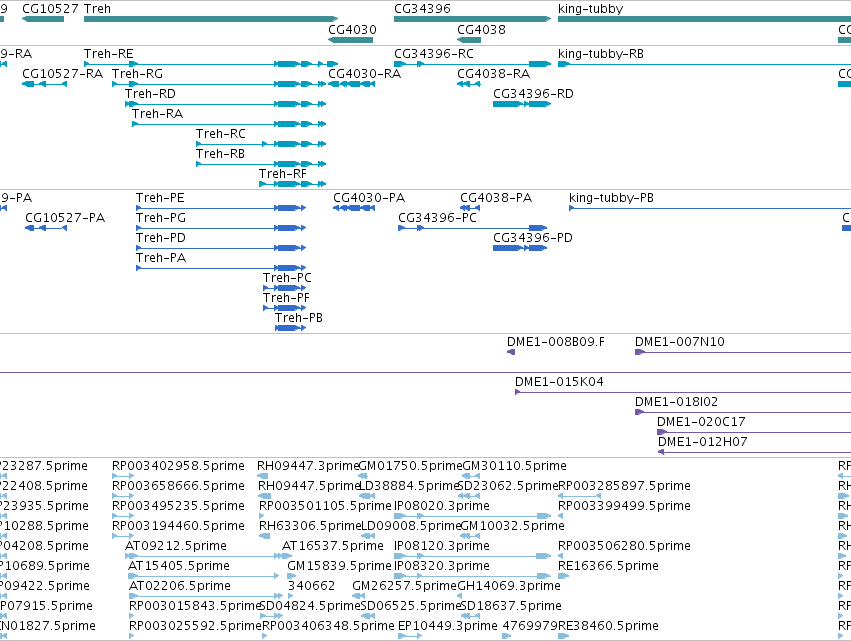
Task: Select transcript Treh-RB label
Action: (x=220, y=154)
